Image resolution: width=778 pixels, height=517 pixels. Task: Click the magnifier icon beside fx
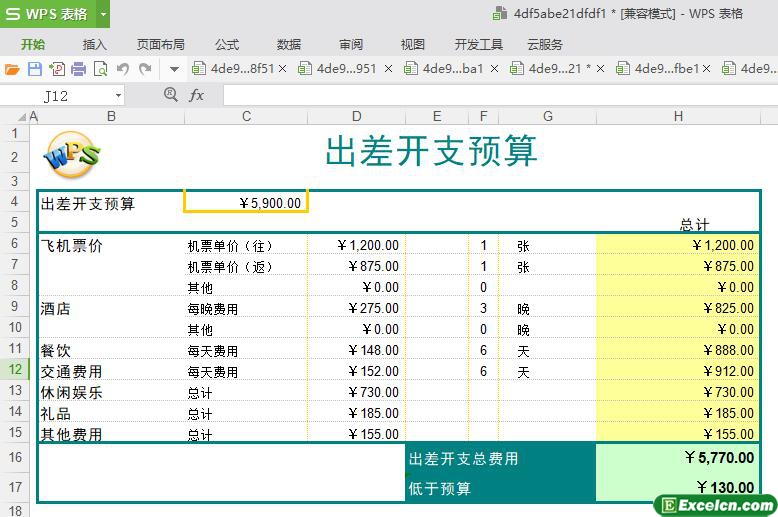[170, 95]
